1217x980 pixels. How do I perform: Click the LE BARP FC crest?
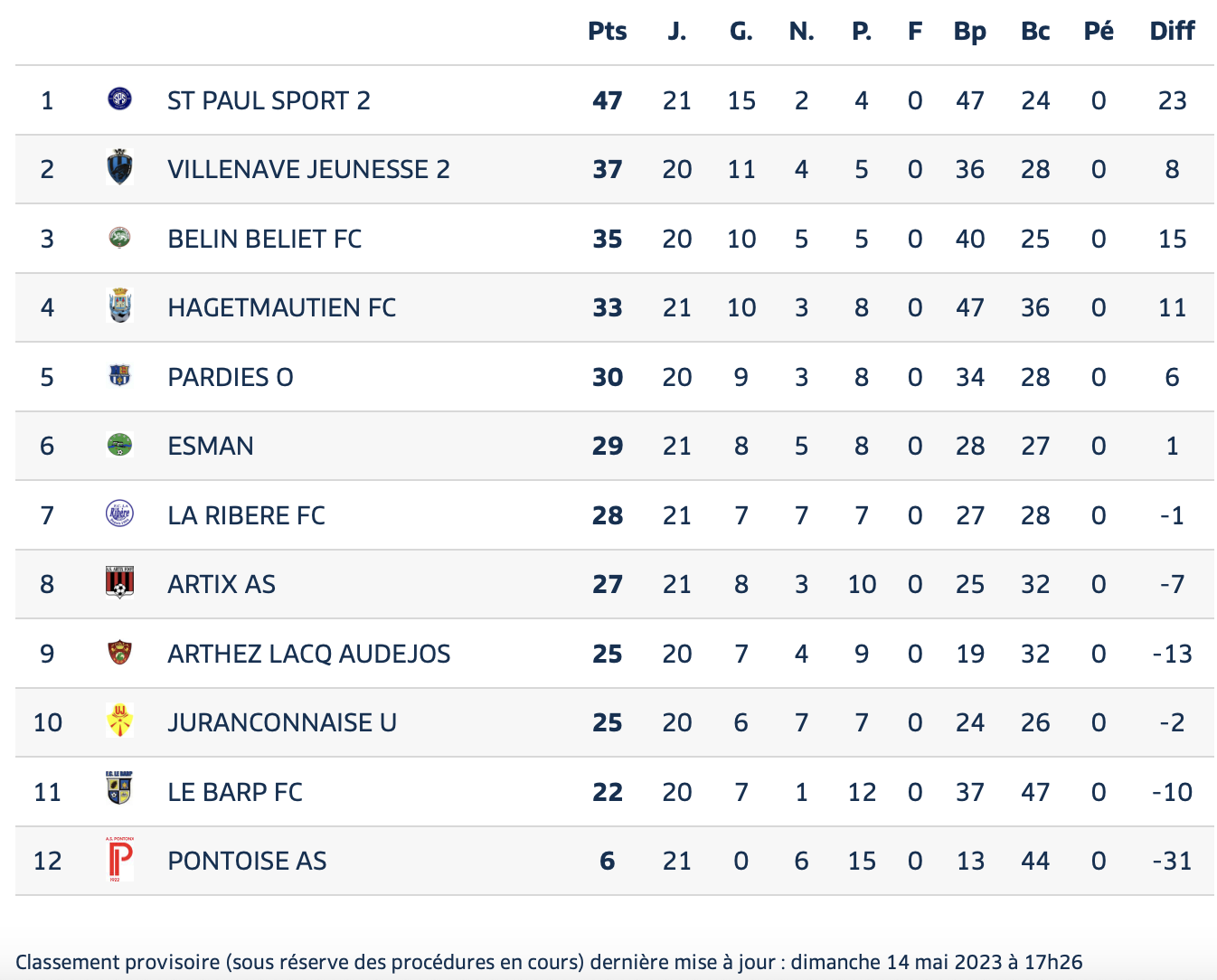click(x=119, y=788)
